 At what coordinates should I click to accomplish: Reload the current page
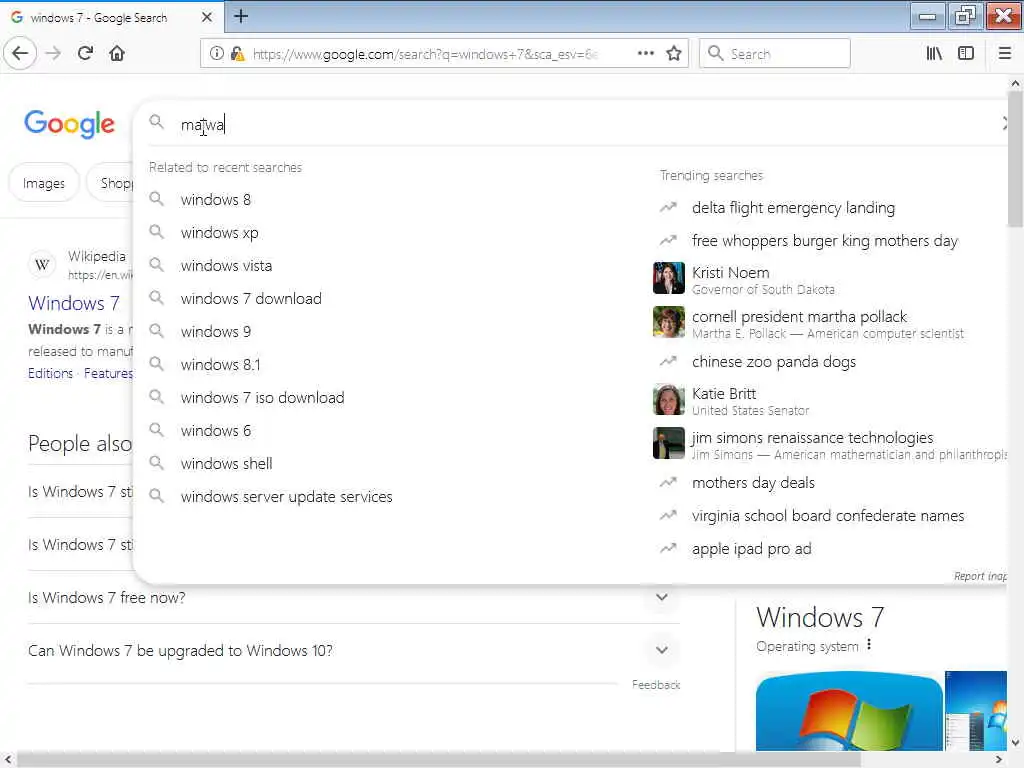coord(86,53)
